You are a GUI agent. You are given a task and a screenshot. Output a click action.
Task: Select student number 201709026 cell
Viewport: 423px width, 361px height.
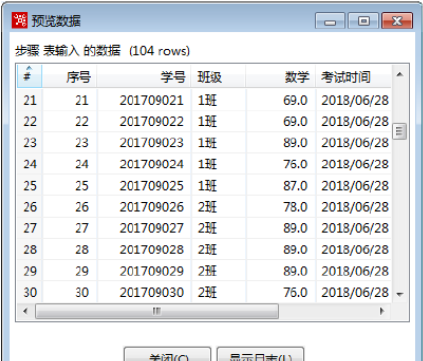pyautogui.click(x=144, y=207)
